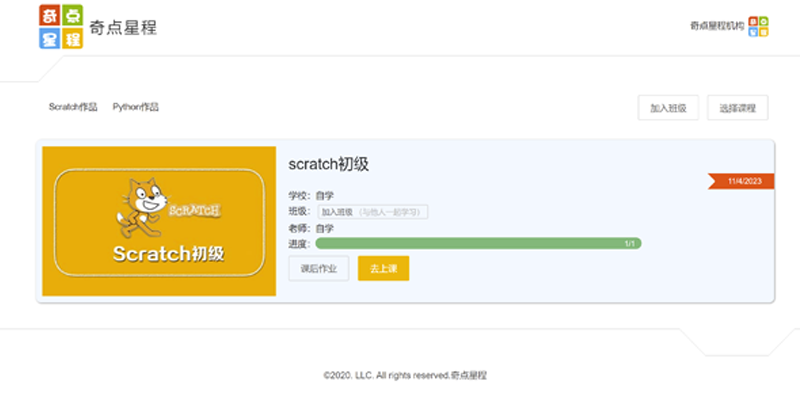The image size is (800, 398).
Task: Click the 加入班级 button
Action: point(668,108)
